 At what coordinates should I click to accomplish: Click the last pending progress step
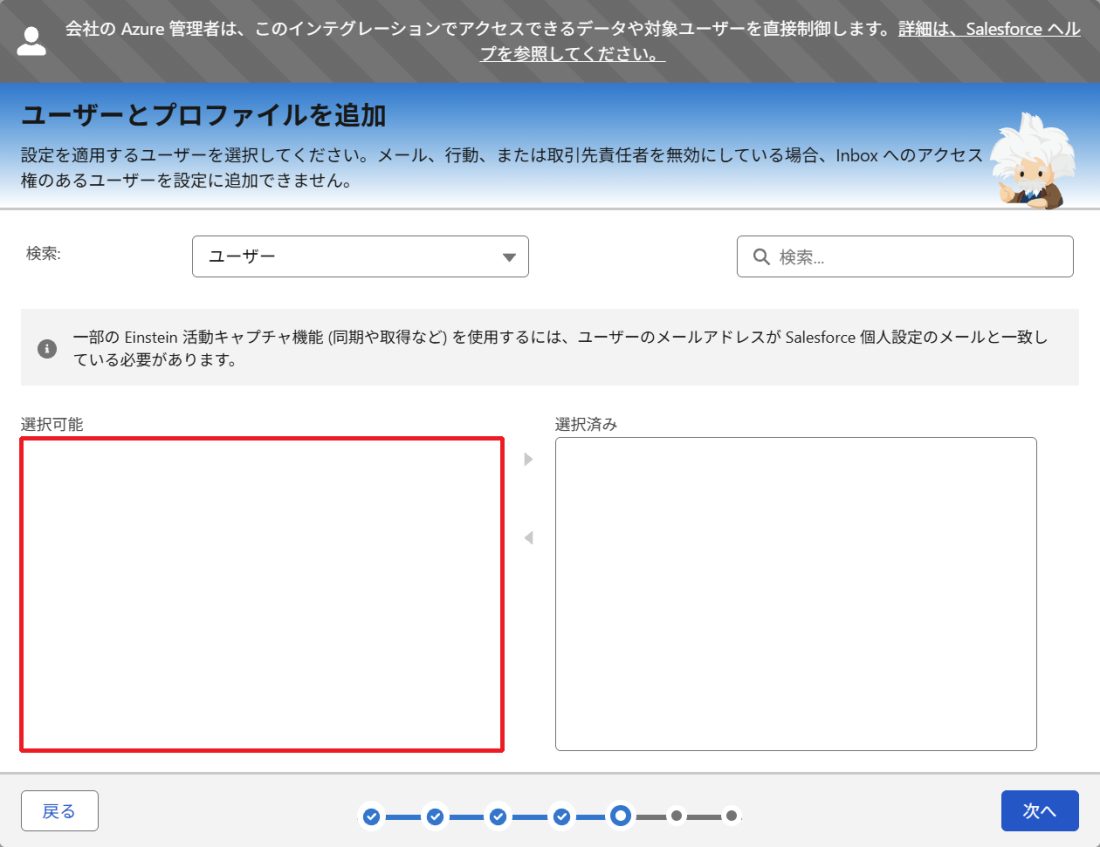[731, 815]
